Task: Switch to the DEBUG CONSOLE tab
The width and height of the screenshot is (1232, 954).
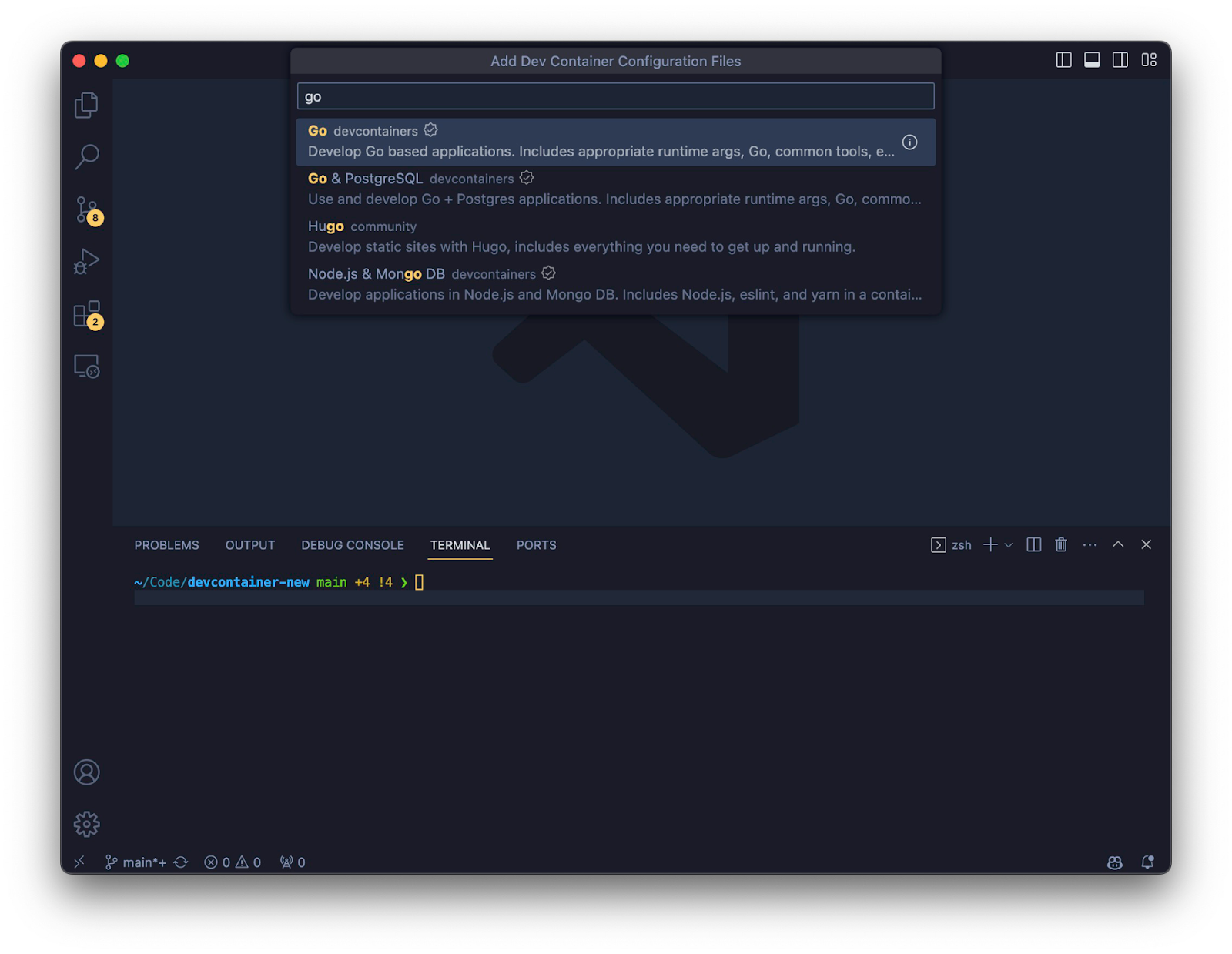Action: pyautogui.click(x=353, y=545)
